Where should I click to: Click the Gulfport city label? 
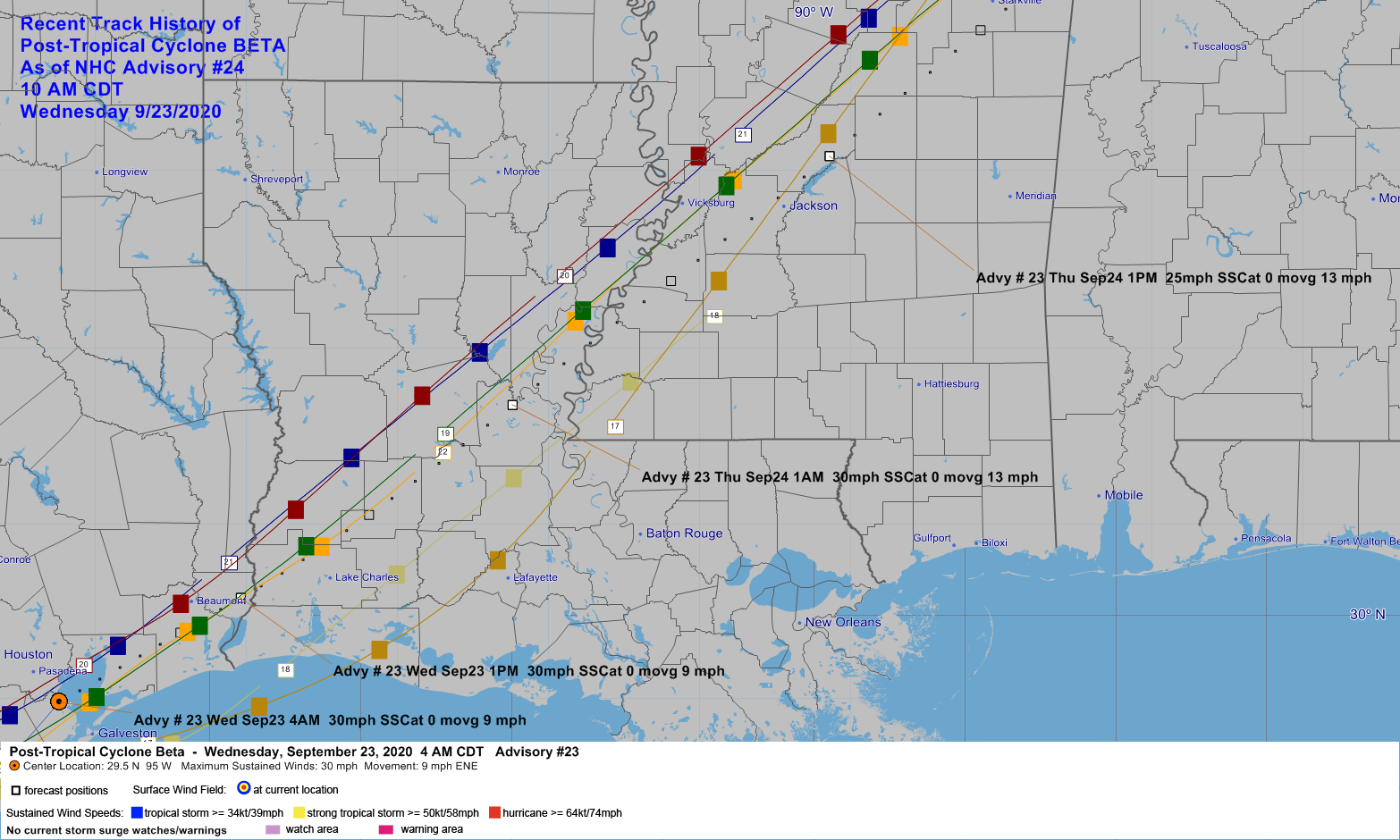tap(932, 538)
